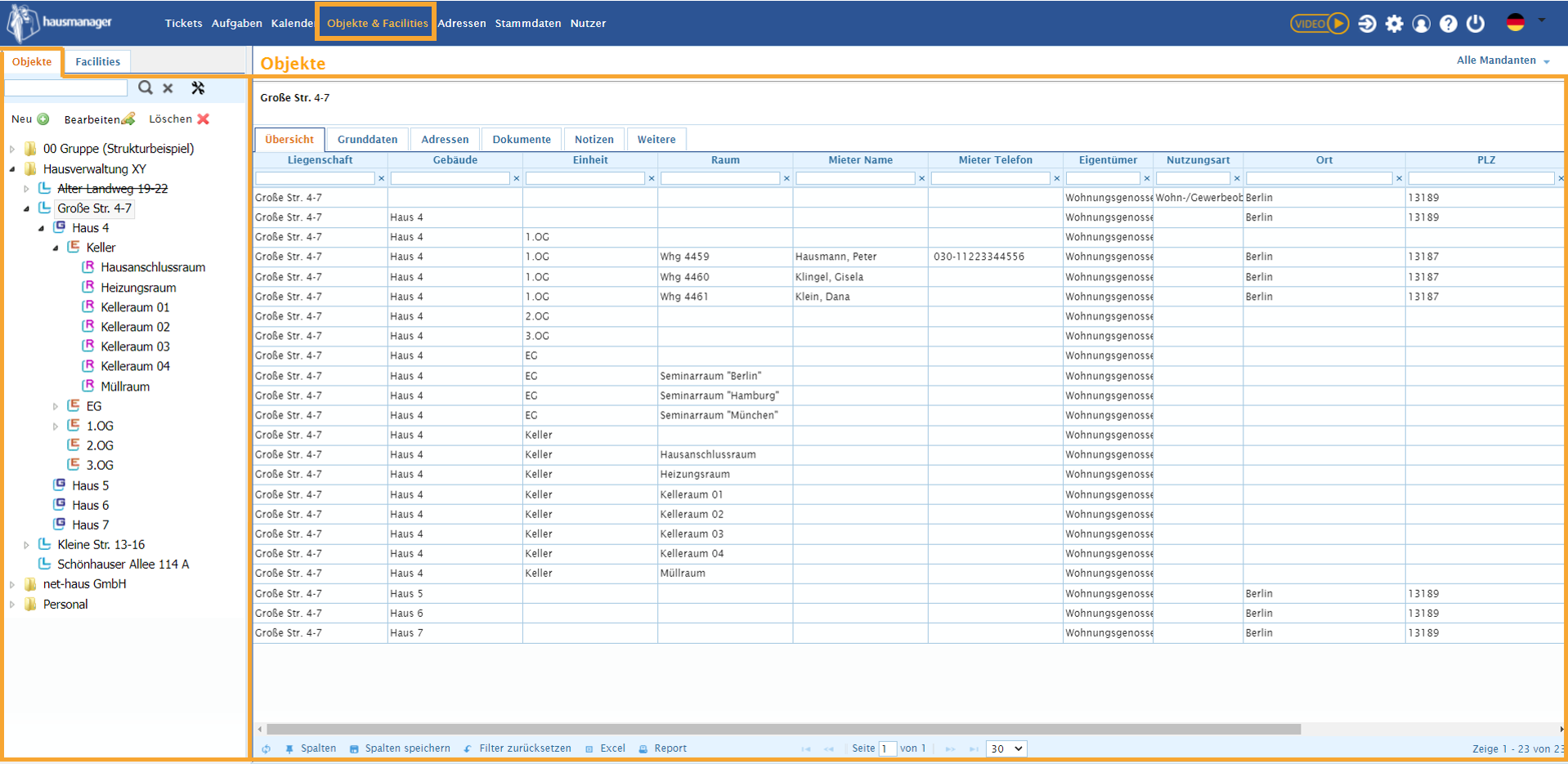Click the login arrow icon in header

click(1367, 24)
